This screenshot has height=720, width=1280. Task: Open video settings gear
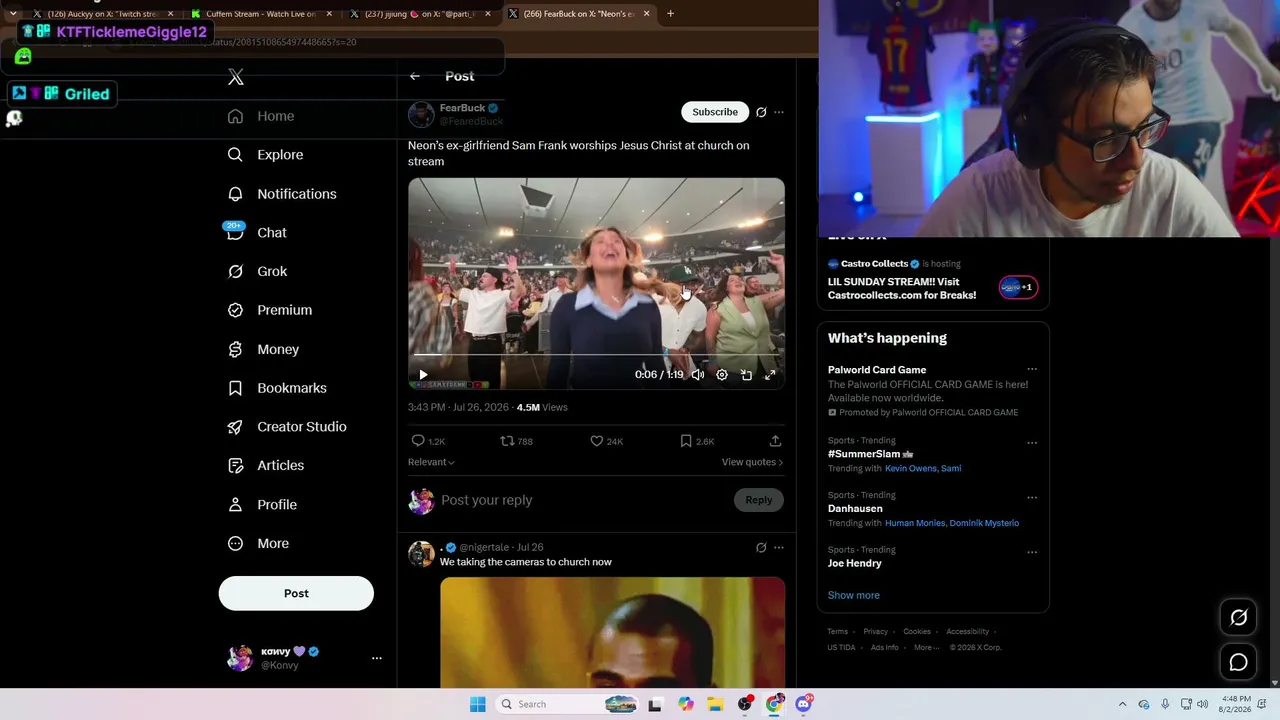click(x=722, y=375)
